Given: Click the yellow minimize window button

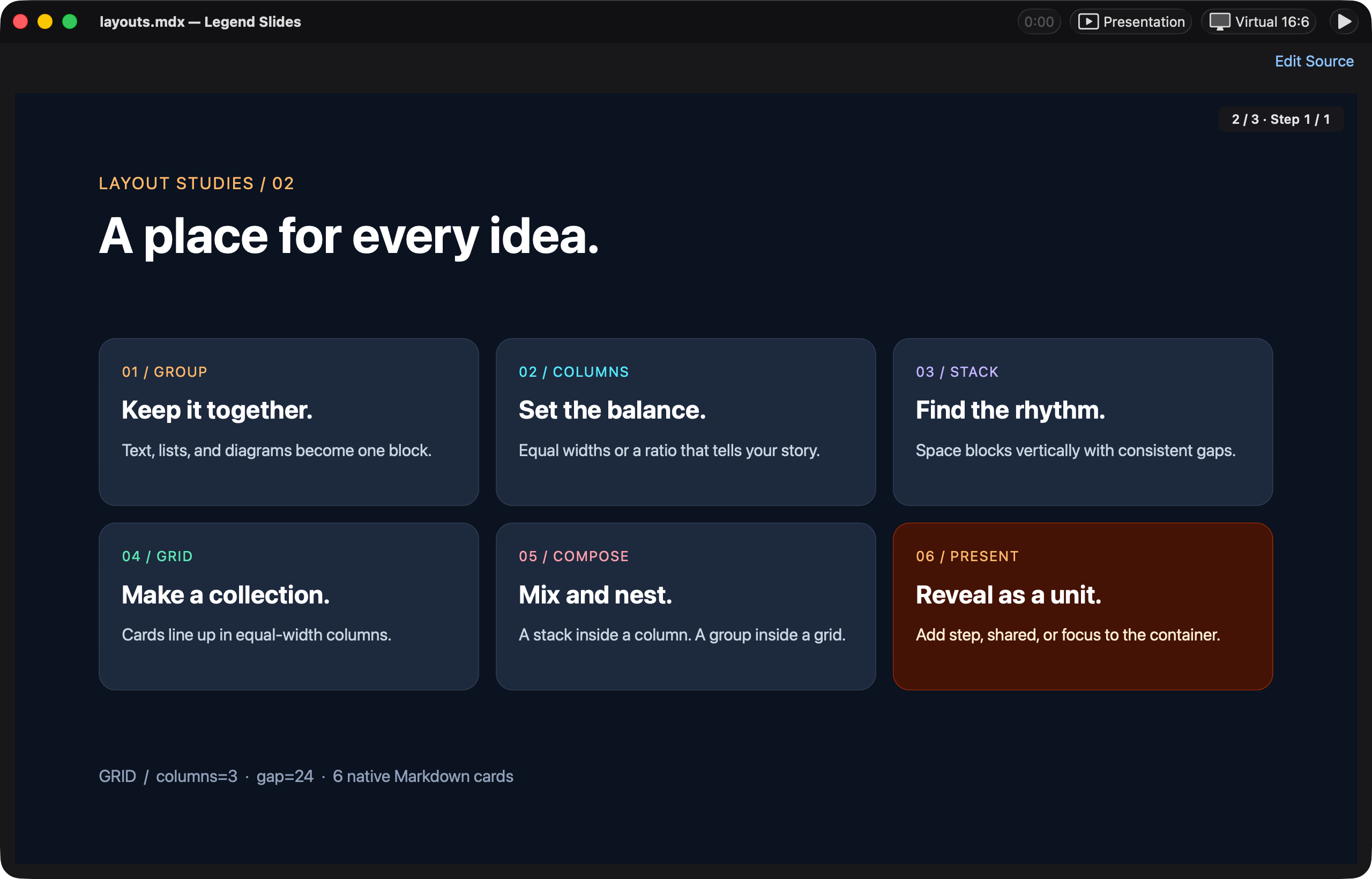Looking at the screenshot, I should (45, 21).
